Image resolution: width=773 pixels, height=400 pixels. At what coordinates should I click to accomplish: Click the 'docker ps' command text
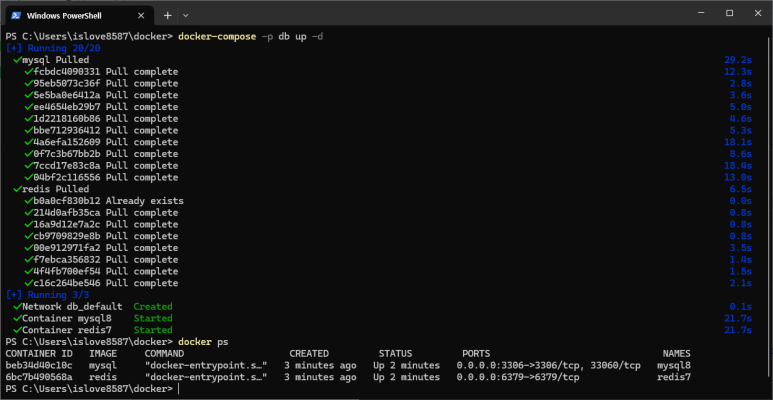[x=203, y=342]
